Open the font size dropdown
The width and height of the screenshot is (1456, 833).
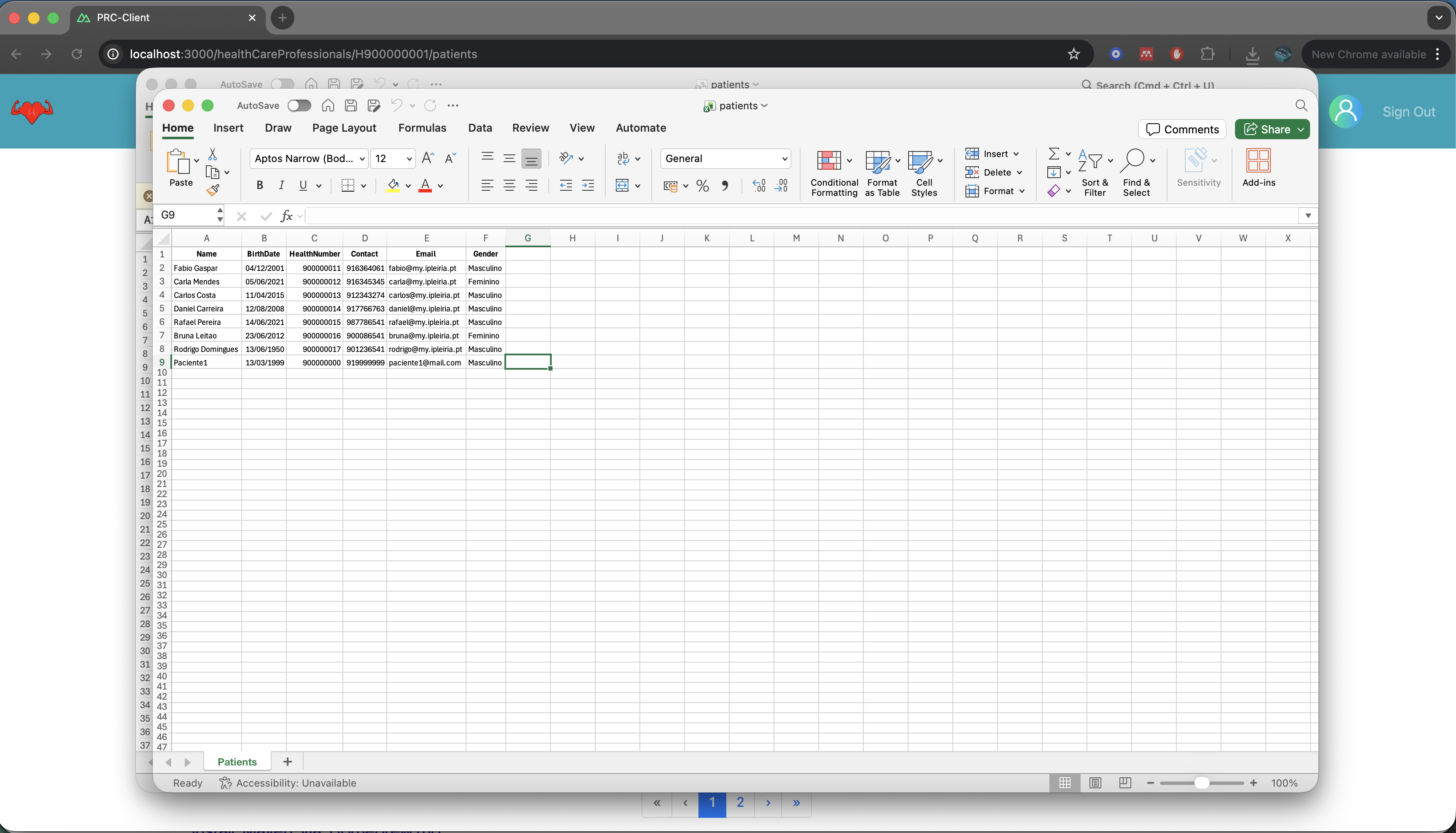pyautogui.click(x=409, y=159)
